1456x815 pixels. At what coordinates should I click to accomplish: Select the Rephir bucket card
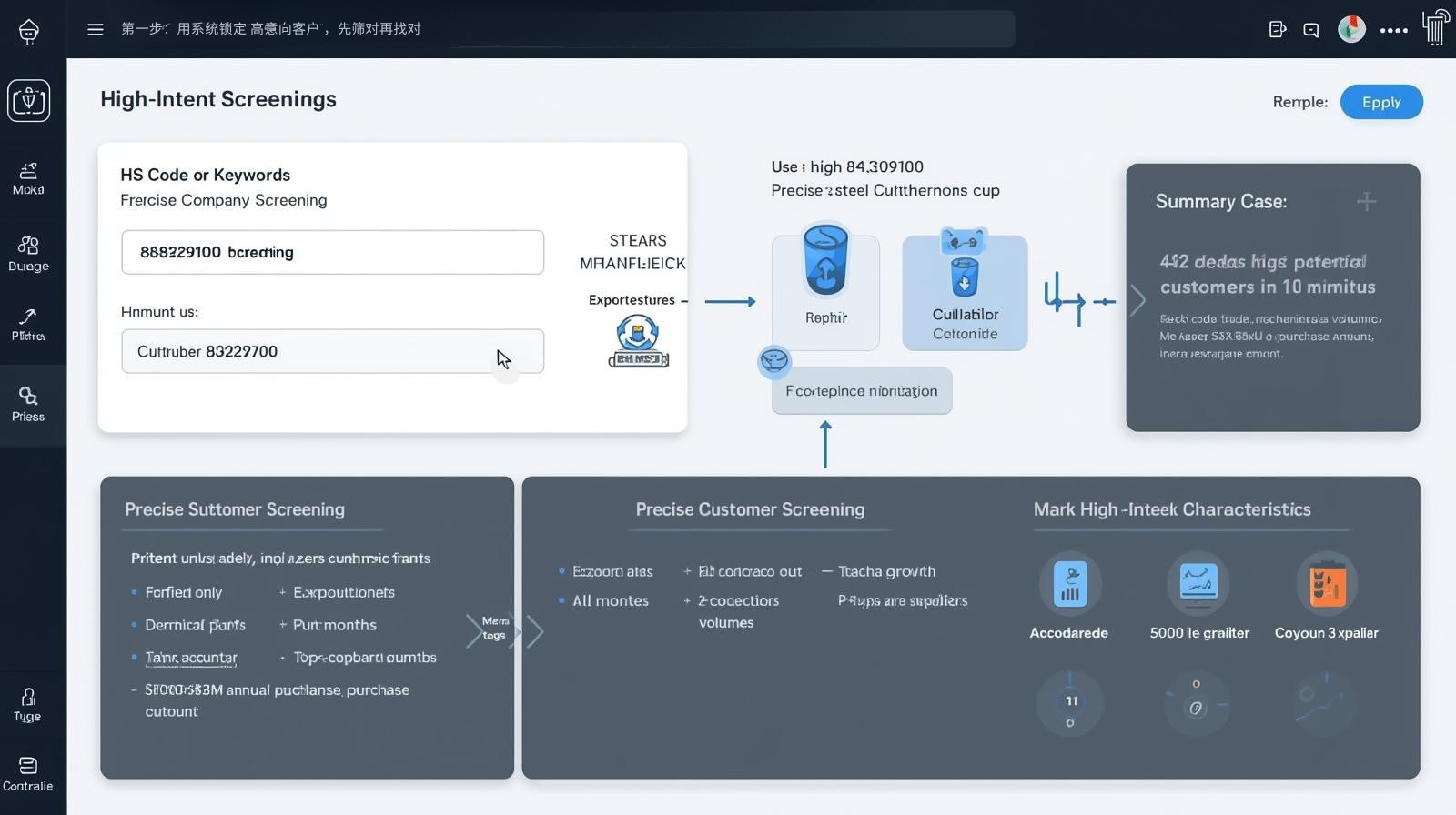tap(825, 292)
